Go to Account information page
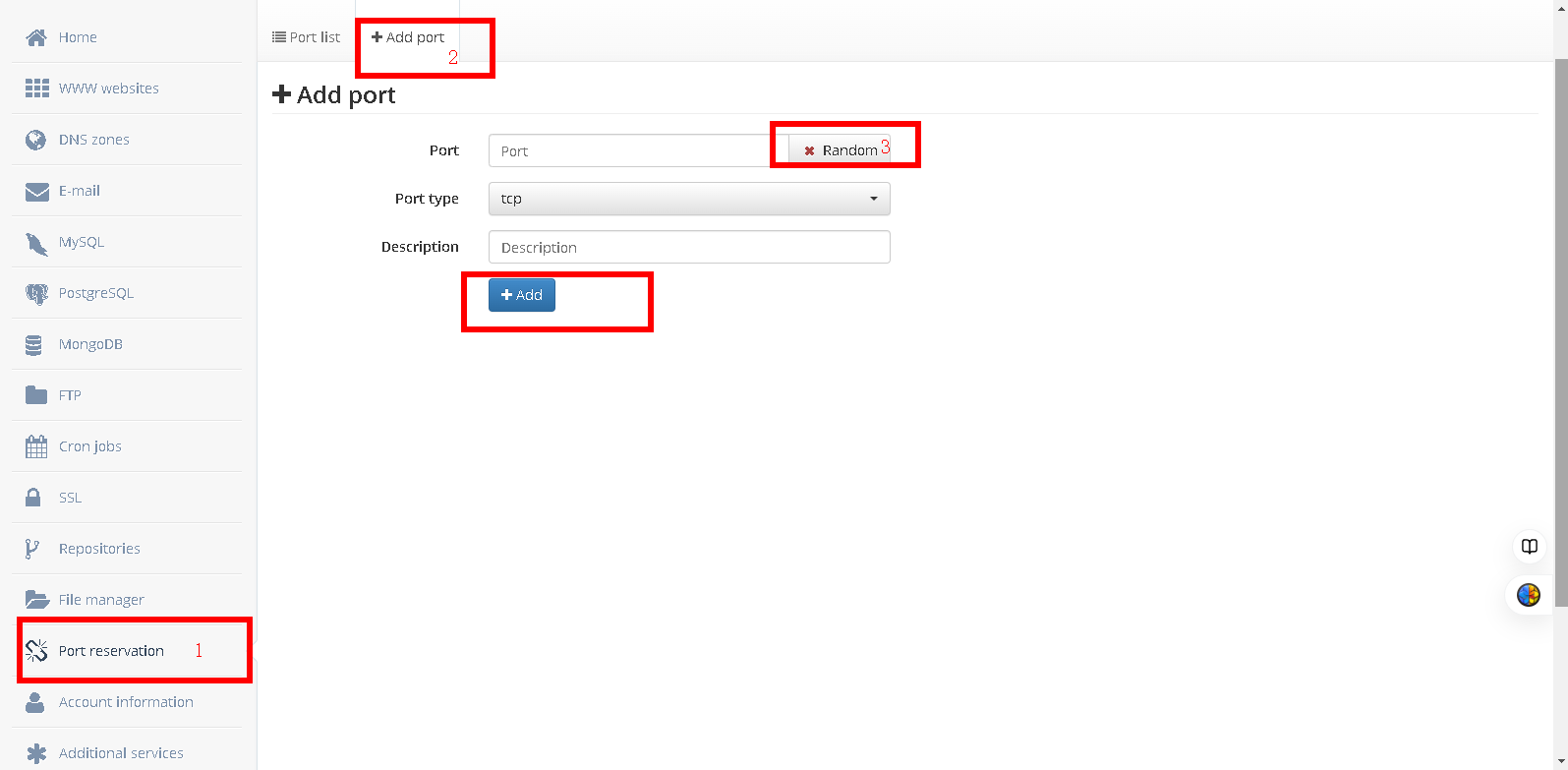Screen dimensions: 1568x770 [125, 702]
